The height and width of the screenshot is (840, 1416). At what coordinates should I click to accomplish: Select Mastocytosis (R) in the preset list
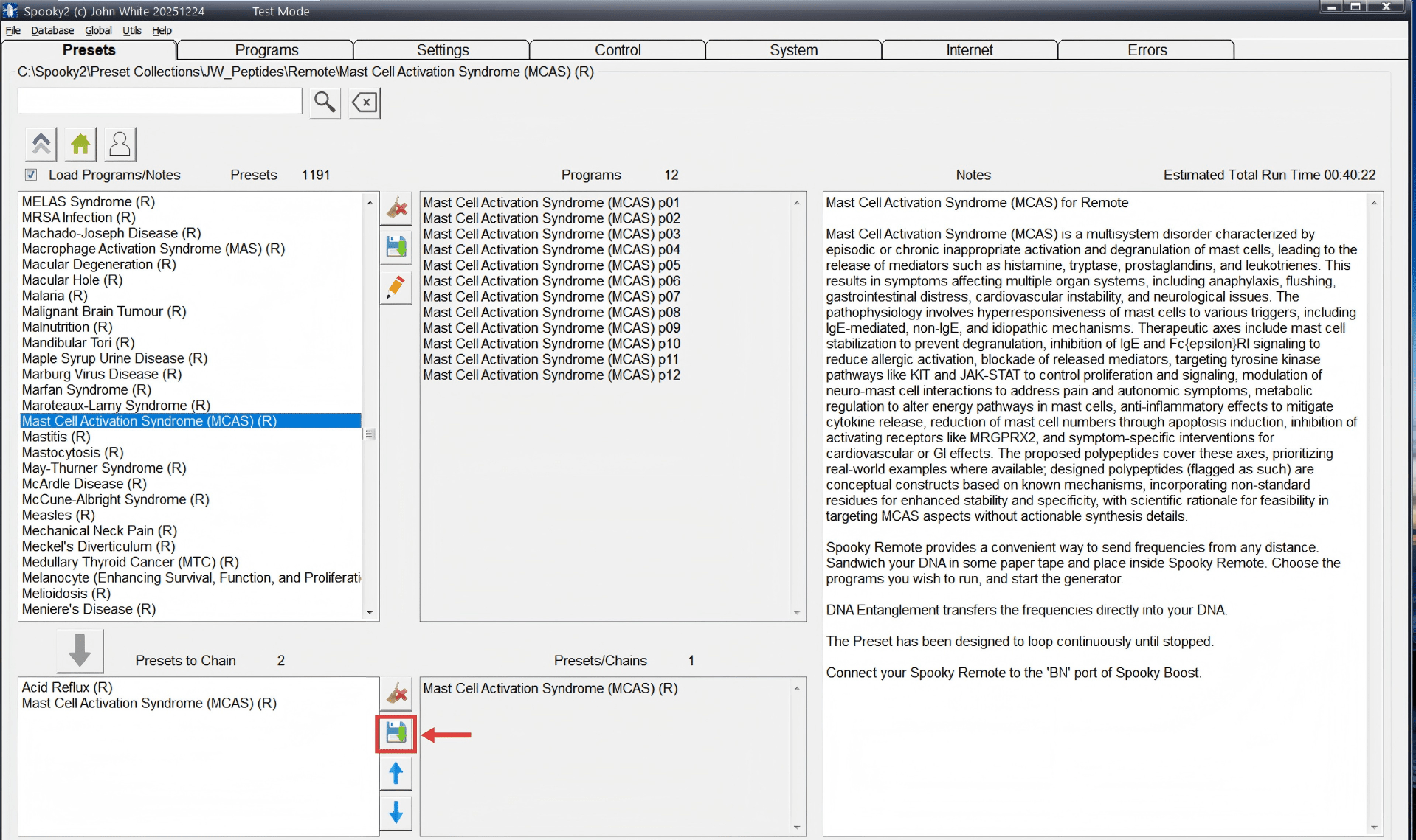tap(72, 452)
